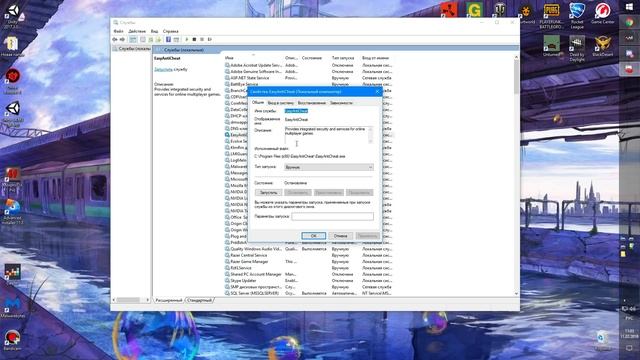The height and width of the screenshot is (360, 640).
Task: Click the Restart Service toolbar icon
Action: (x=210, y=40)
